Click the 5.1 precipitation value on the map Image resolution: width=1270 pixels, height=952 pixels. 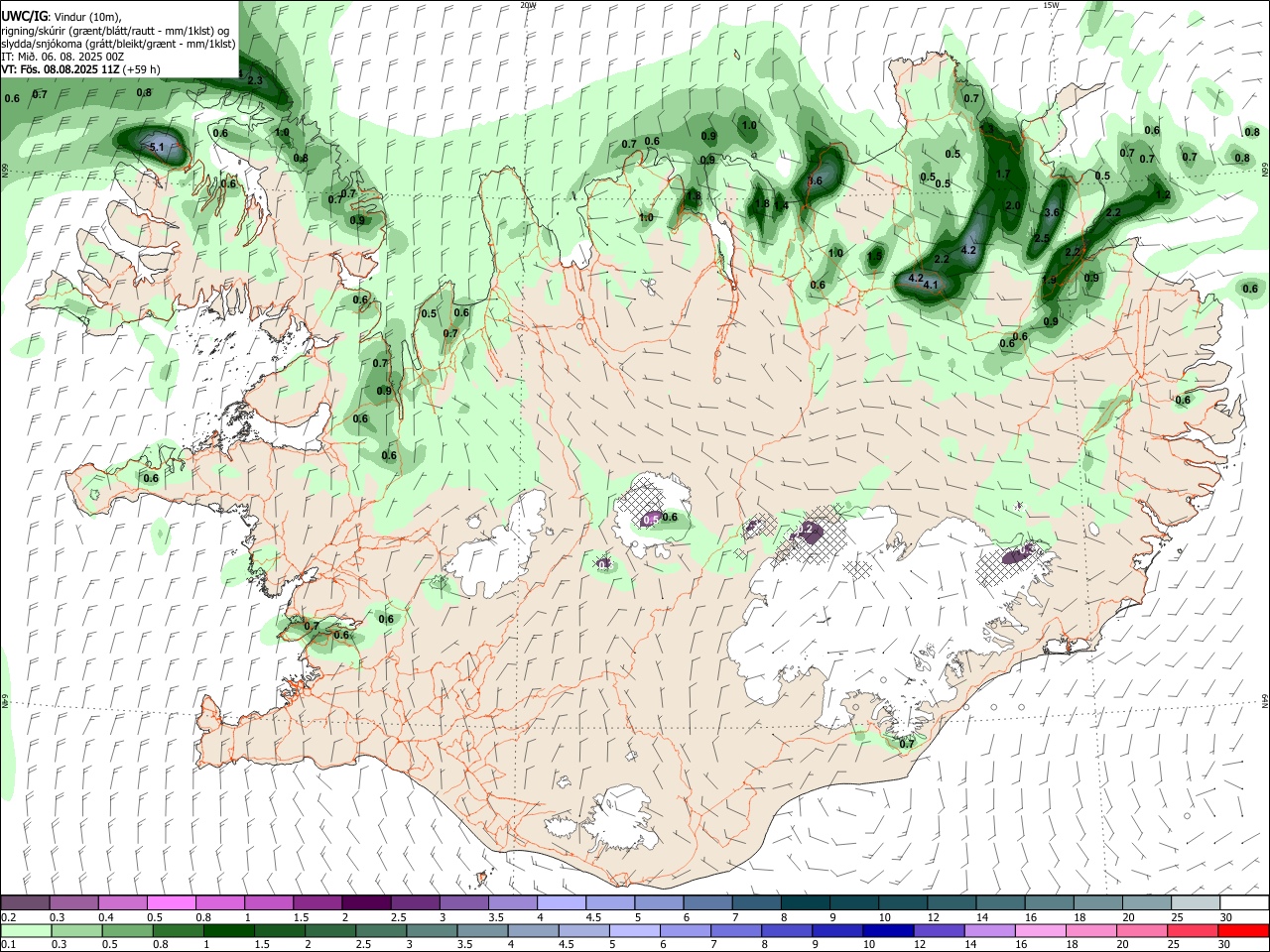tap(157, 147)
